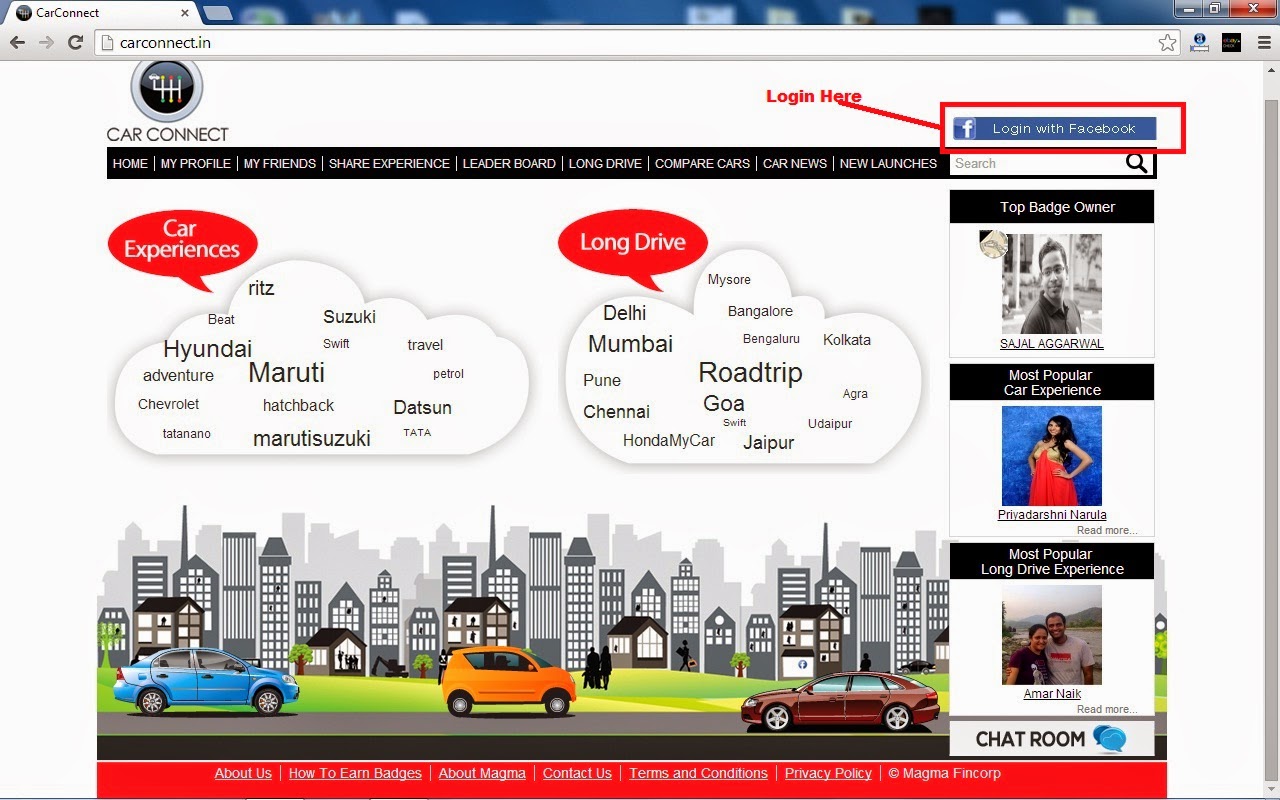
Task: View Terms and Conditions
Action: [x=698, y=773]
